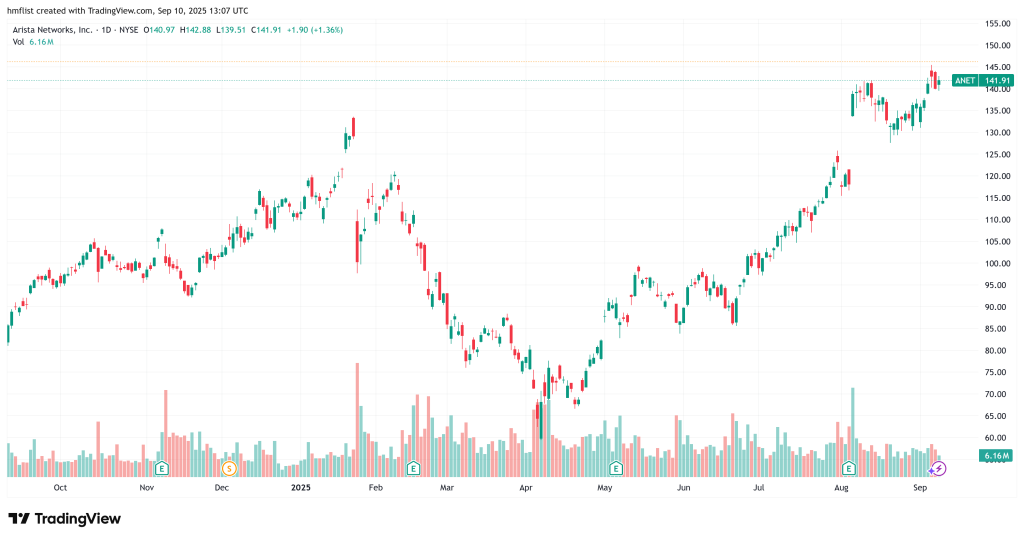Click the November earnings marker
Viewport: 1024px width, 540px height.
pyautogui.click(x=160, y=468)
